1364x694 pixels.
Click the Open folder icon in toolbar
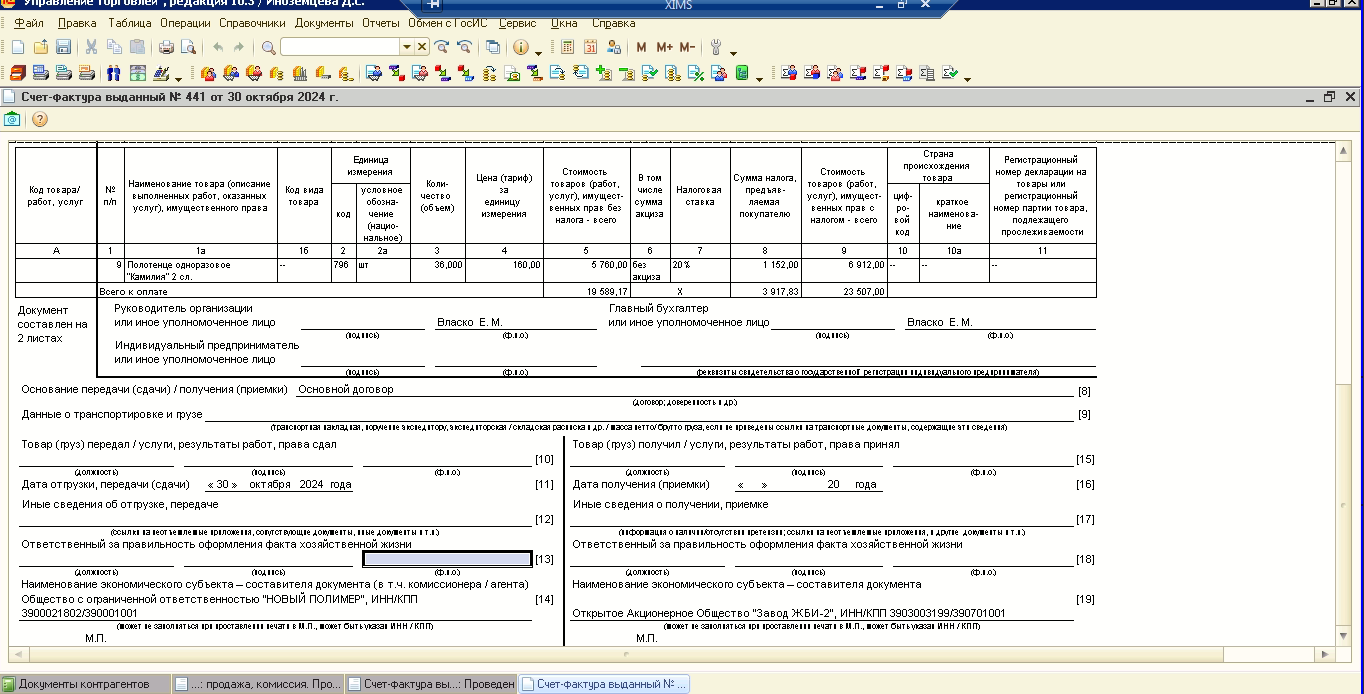point(41,47)
